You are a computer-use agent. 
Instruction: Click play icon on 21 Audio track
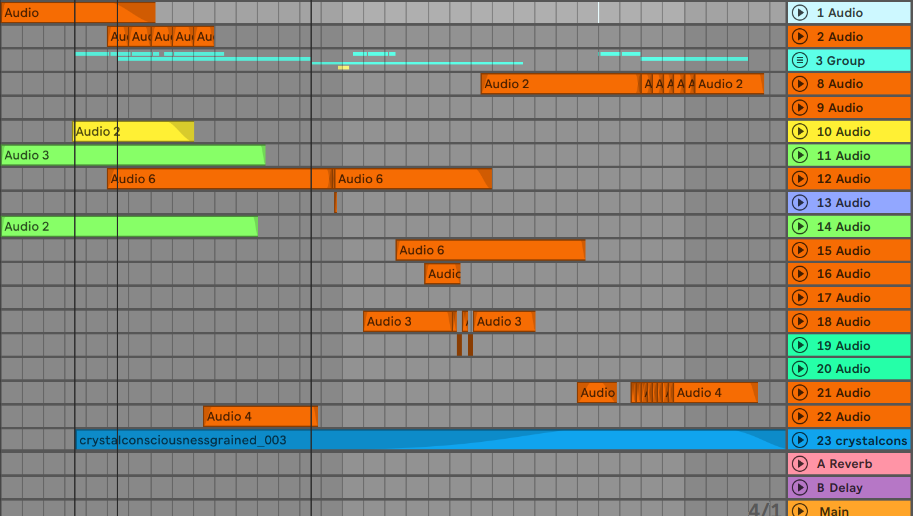[x=800, y=393]
